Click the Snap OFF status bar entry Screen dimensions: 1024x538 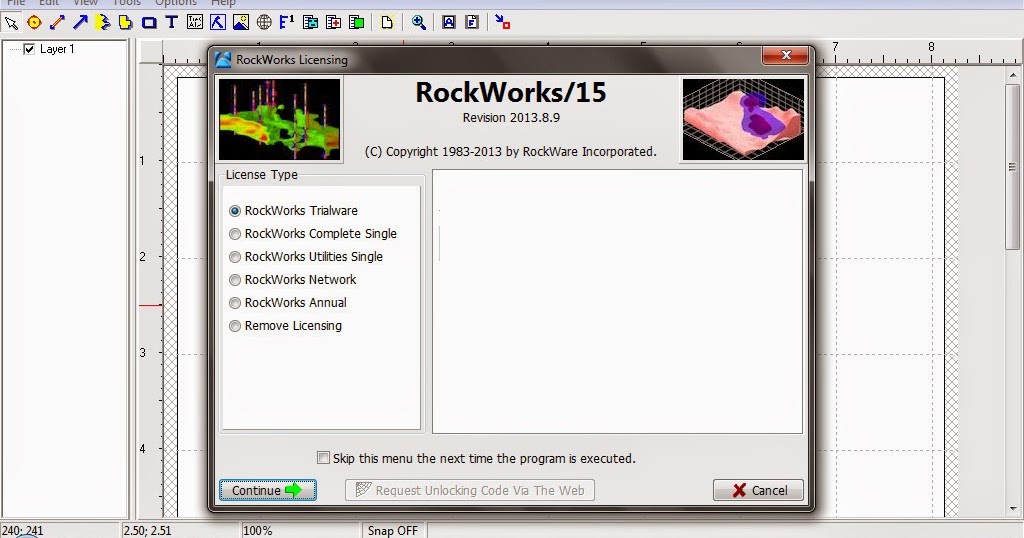tap(392, 531)
